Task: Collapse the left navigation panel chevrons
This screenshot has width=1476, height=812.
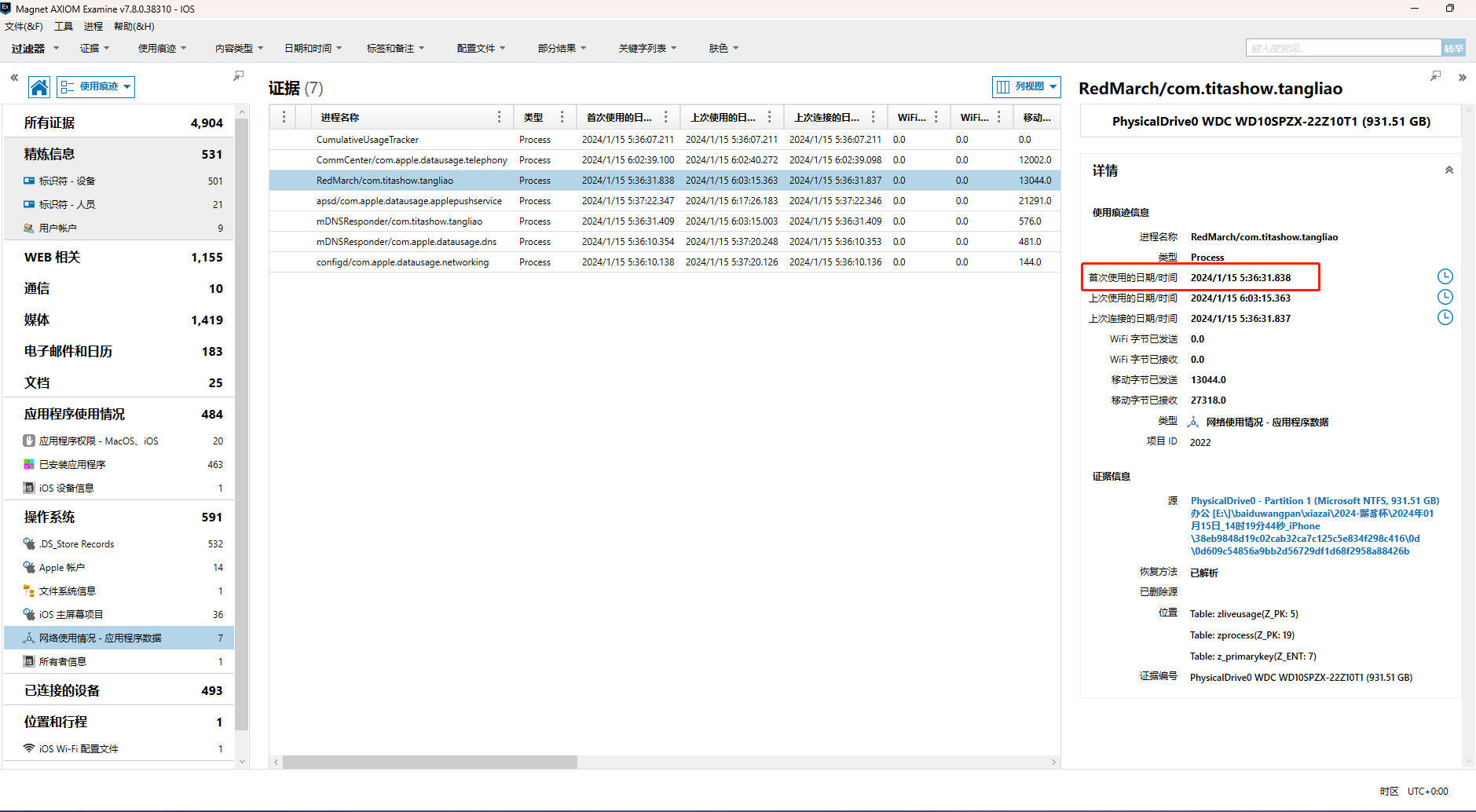Action: tap(14, 78)
